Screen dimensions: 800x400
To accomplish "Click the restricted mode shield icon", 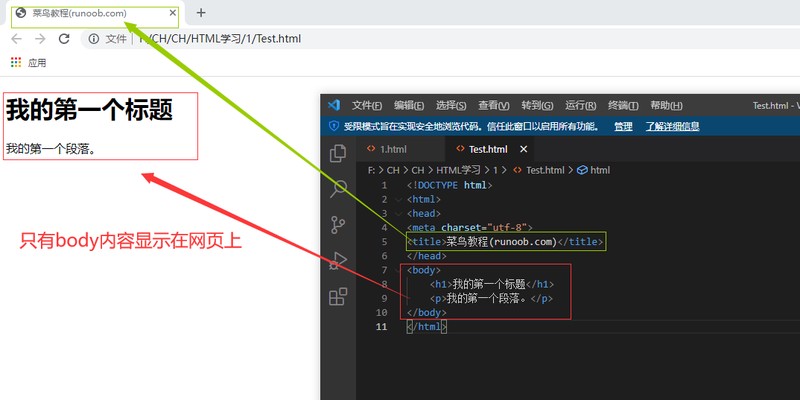I will click(334, 126).
